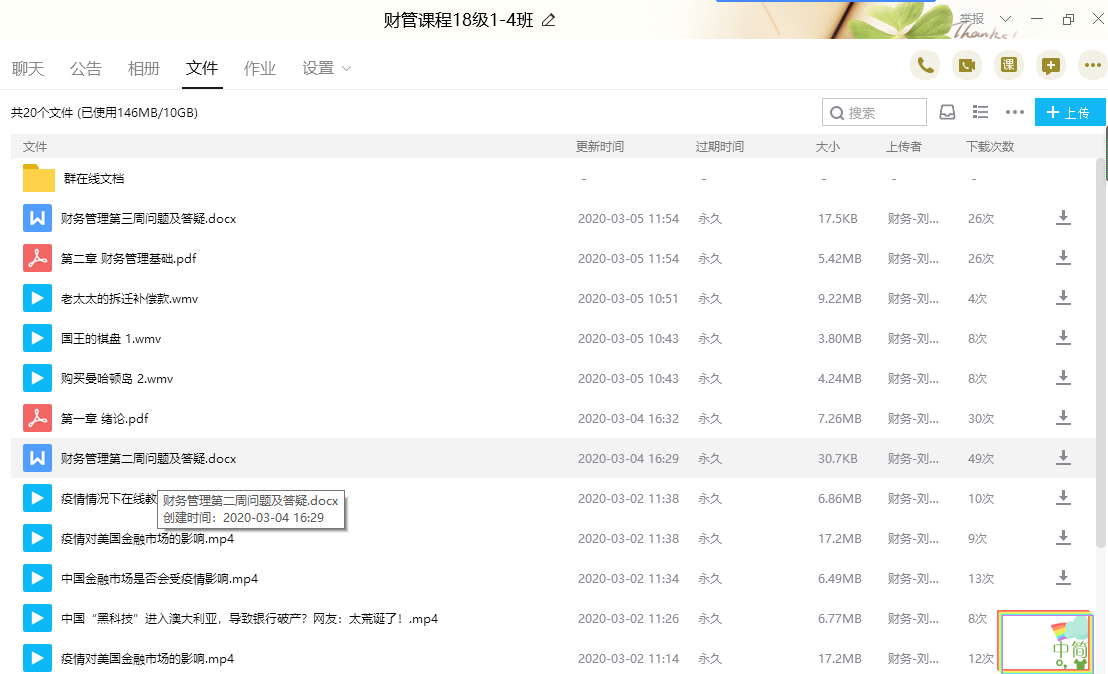The image size is (1108, 674).
Task: Switch to the 聊天 tab
Action: click(28, 69)
